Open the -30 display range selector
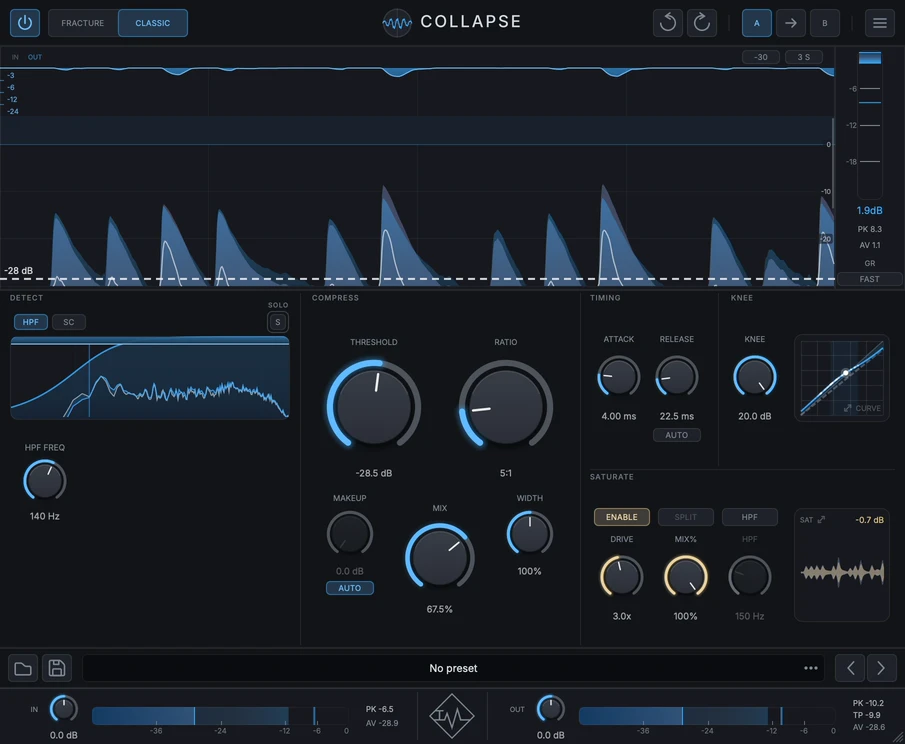Viewport: 905px width, 744px height. tap(761, 57)
